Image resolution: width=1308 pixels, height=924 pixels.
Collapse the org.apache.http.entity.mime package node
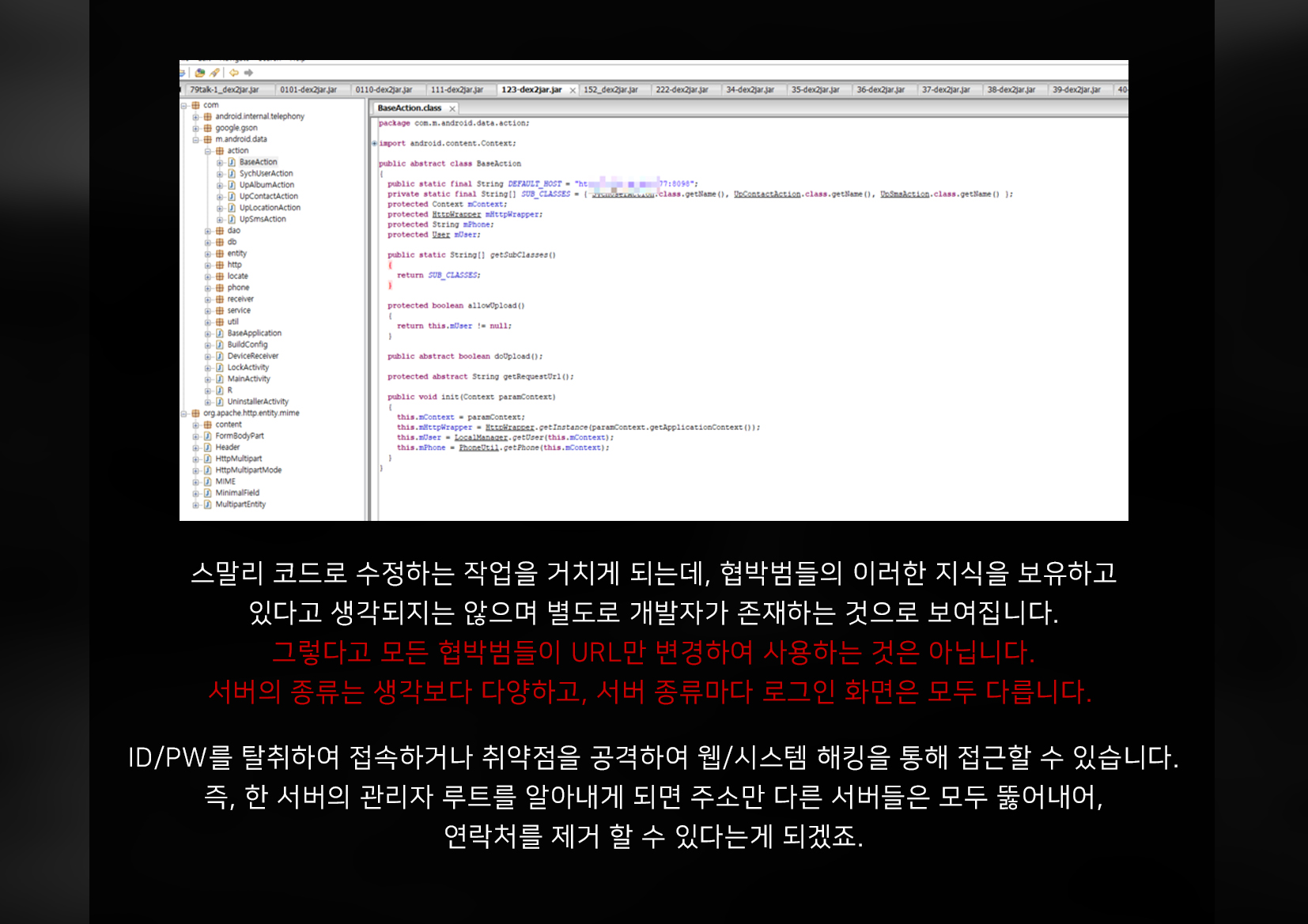coord(184,413)
